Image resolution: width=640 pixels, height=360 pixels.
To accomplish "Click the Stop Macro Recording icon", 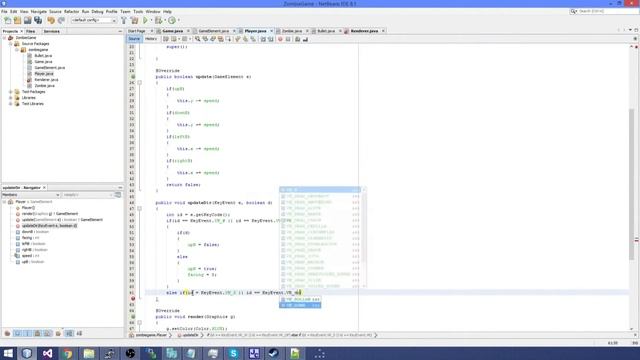I will coord(288,39).
